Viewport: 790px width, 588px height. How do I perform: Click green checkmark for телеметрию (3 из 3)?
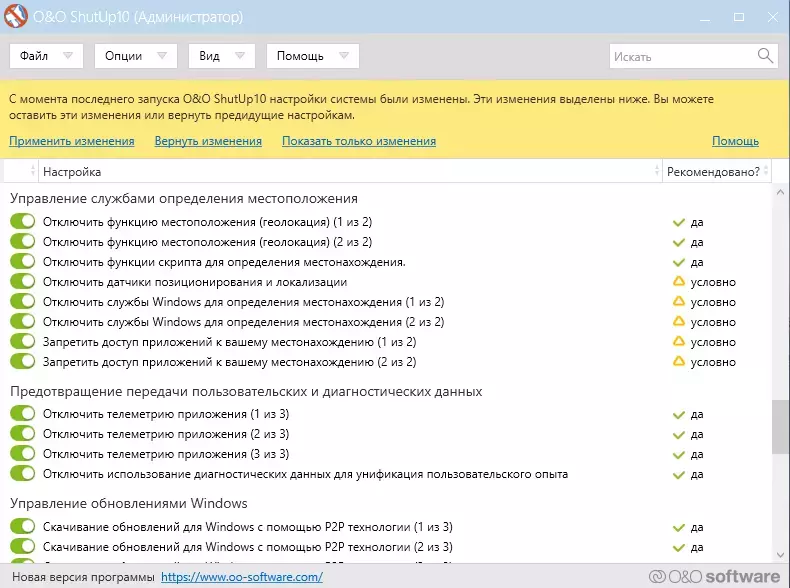coord(679,455)
